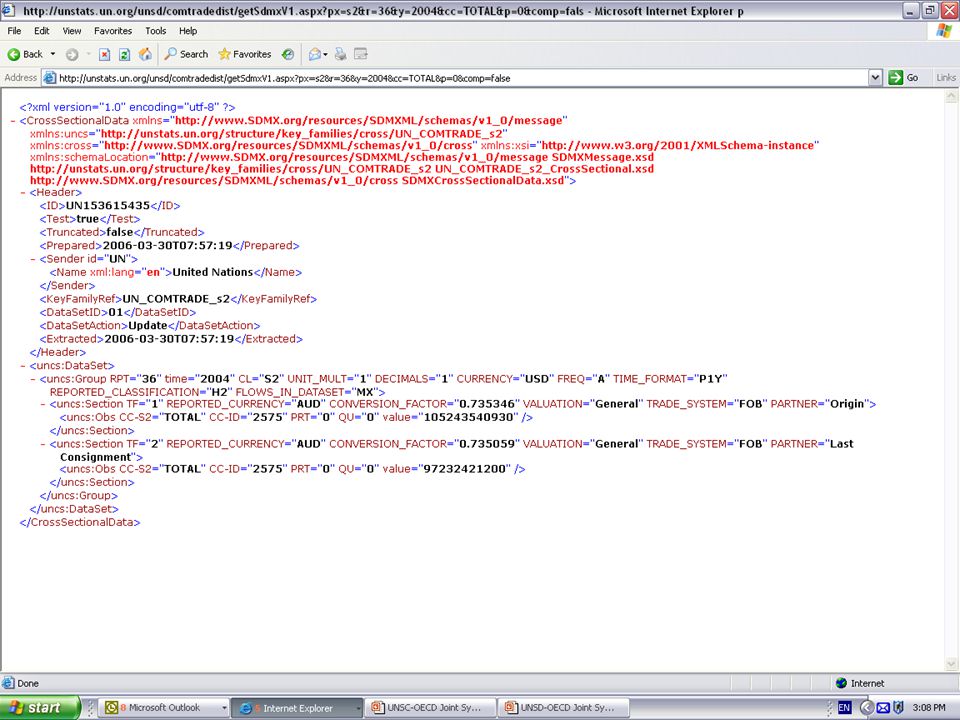The image size is (960, 720).
Task: Open the View menu
Action: pos(72,31)
